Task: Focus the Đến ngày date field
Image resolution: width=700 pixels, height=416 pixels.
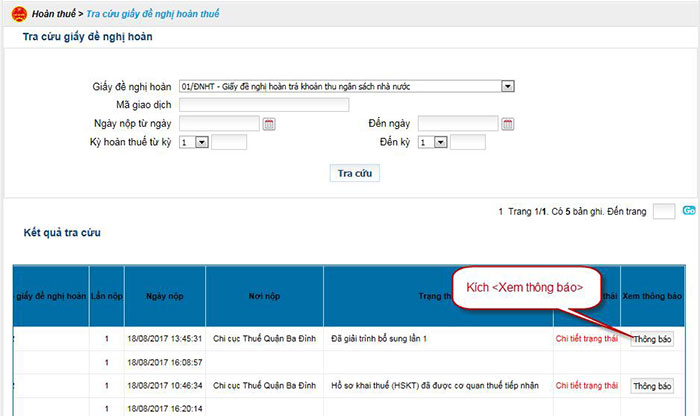Action: (x=458, y=124)
